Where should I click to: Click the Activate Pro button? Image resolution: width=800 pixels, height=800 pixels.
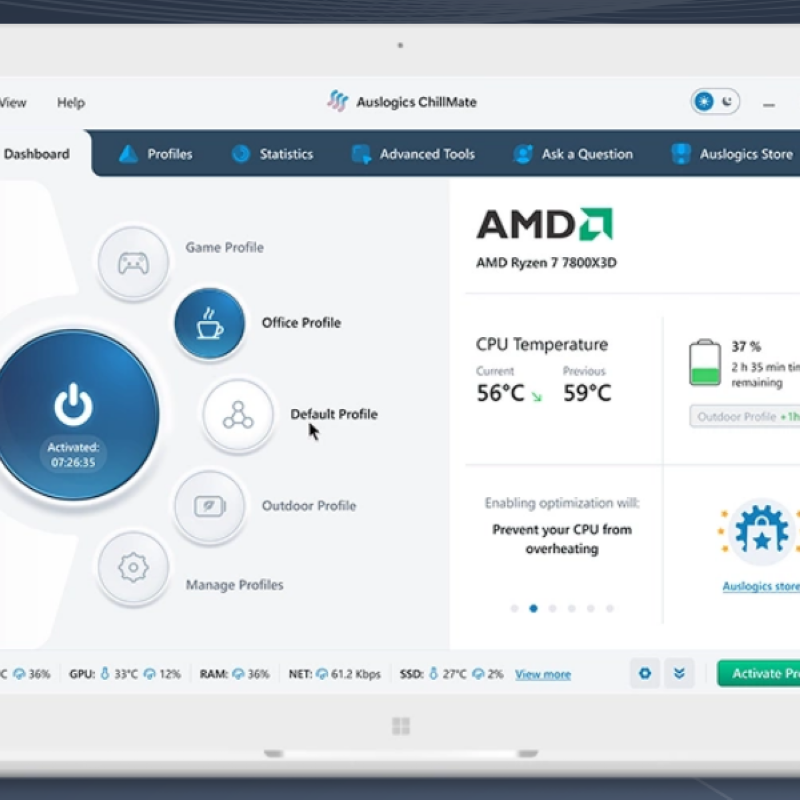tap(759, 673)
